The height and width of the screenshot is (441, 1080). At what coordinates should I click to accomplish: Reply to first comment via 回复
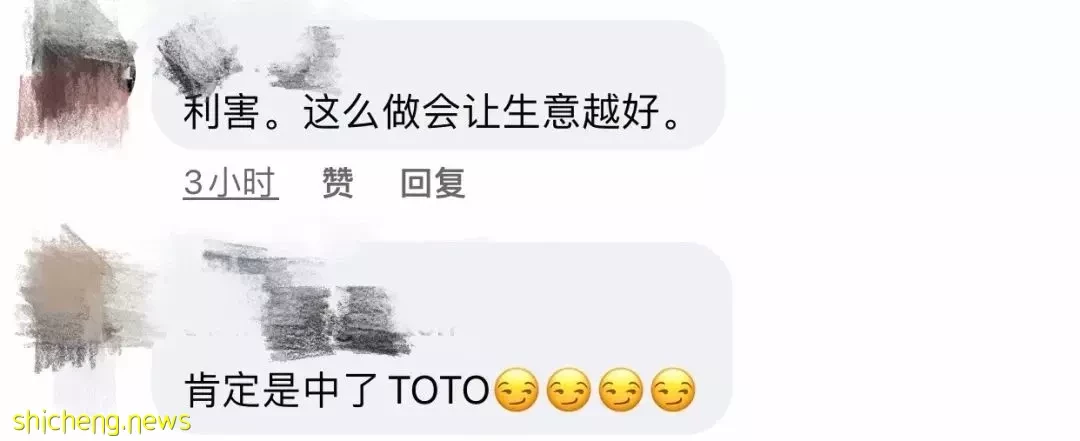(433, 184)
